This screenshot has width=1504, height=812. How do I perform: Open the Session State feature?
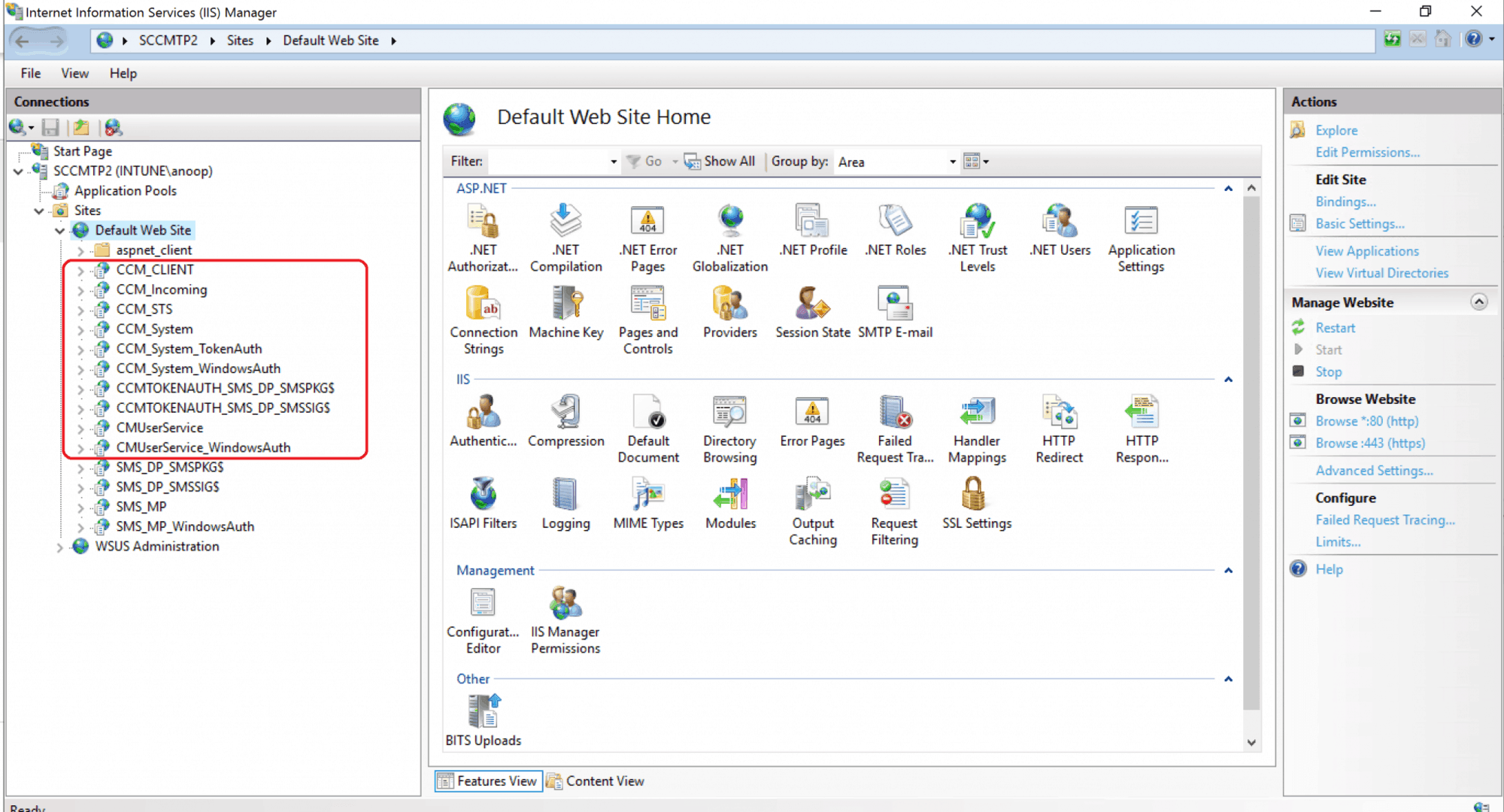coord(812,313)
